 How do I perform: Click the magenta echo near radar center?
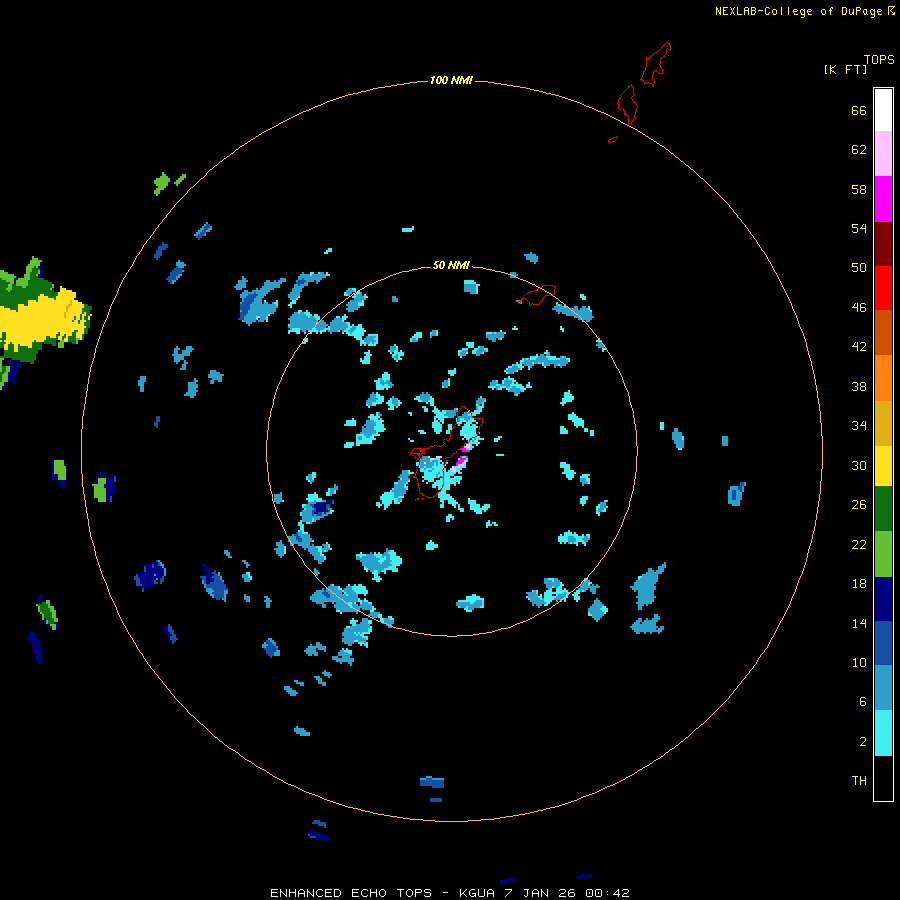461,460
